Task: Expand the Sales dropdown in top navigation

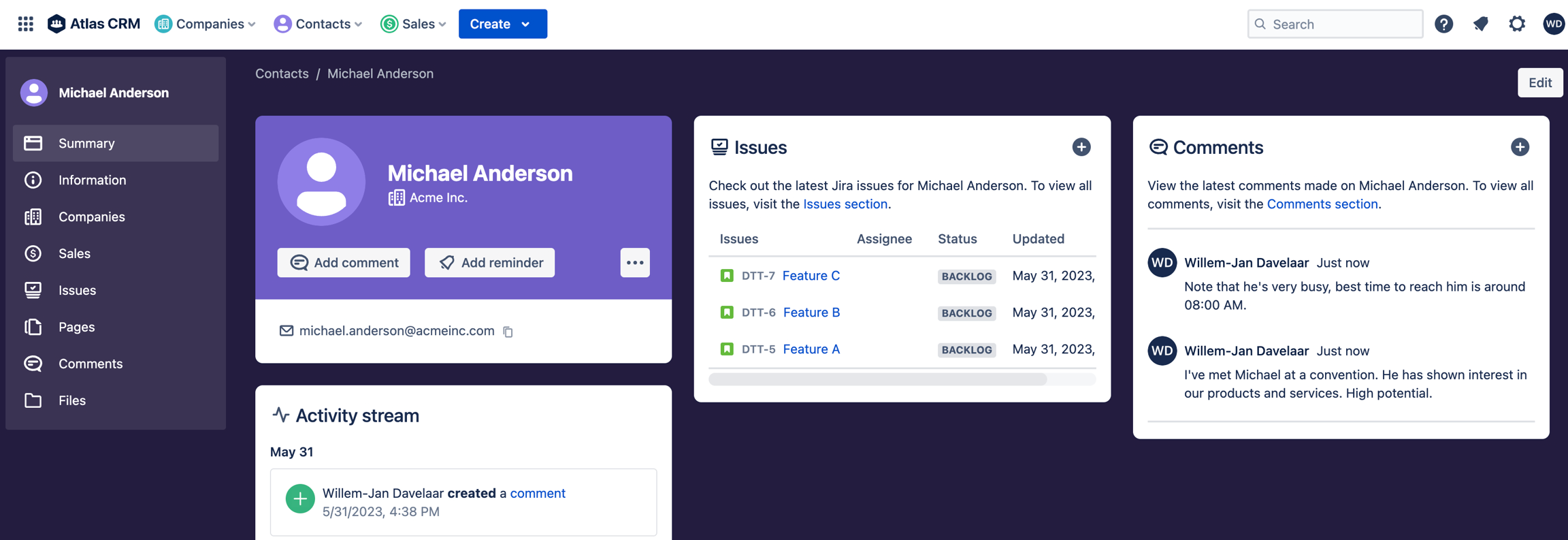Action: pos(413,24)
